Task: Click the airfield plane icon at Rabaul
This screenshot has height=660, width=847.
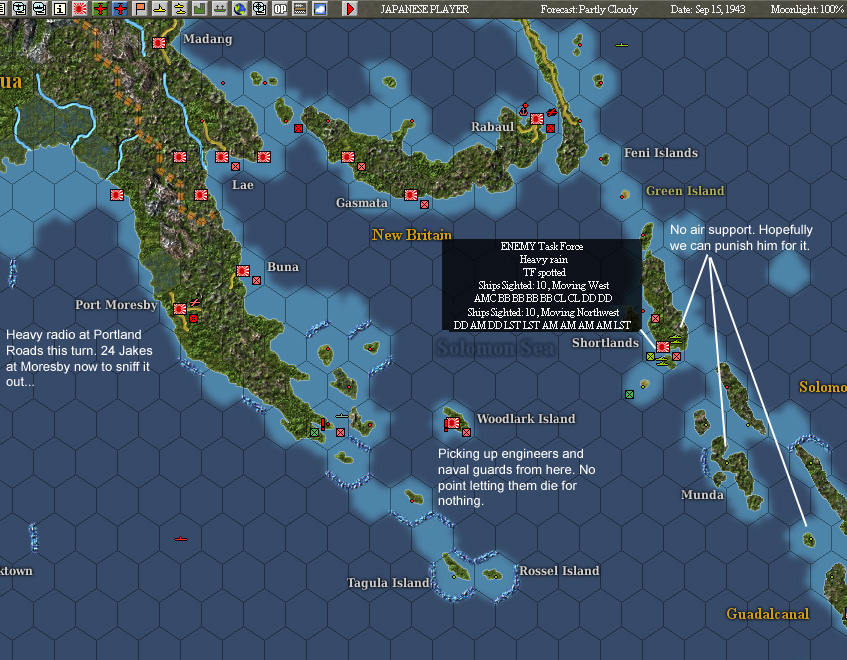Action: pyautogui.click(x=552, y=112)
